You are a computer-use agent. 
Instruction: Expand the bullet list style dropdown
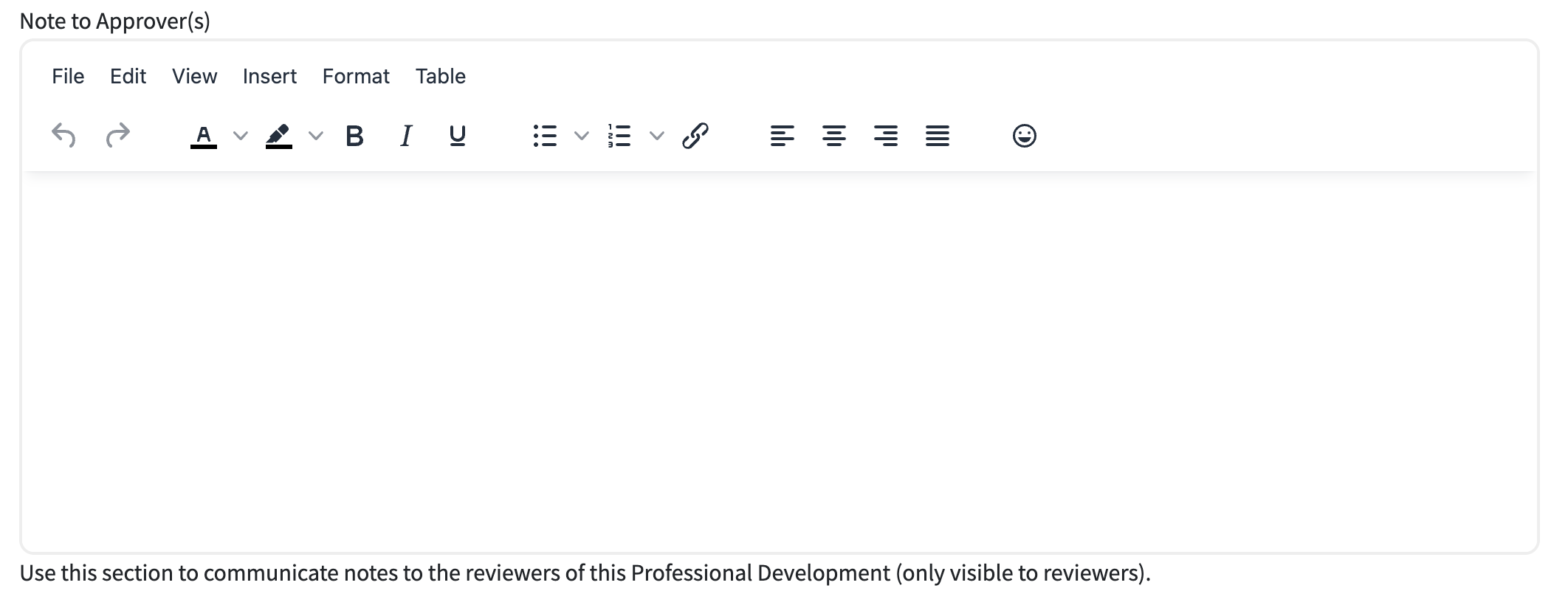pos(581,136)
